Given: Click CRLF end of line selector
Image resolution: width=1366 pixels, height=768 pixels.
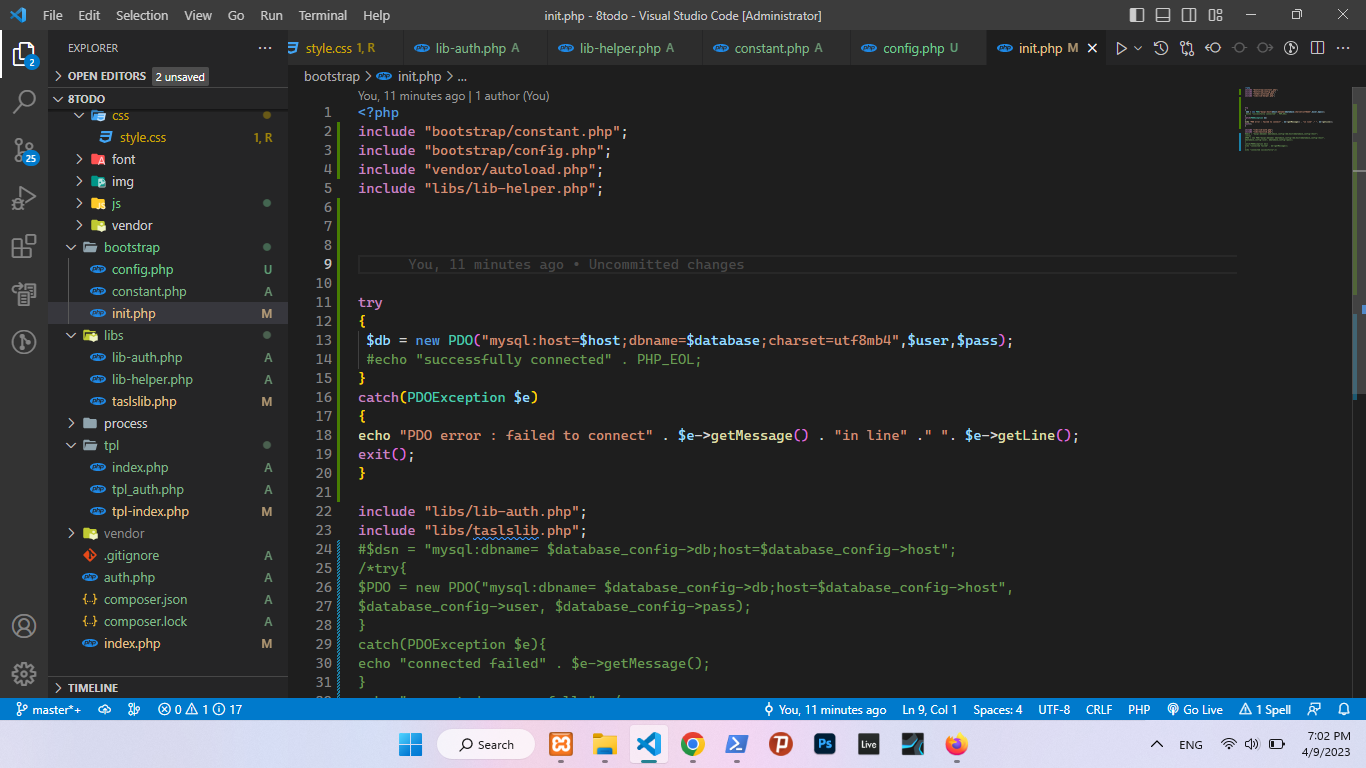Looking at the screenshot, I should point(1099,709).
